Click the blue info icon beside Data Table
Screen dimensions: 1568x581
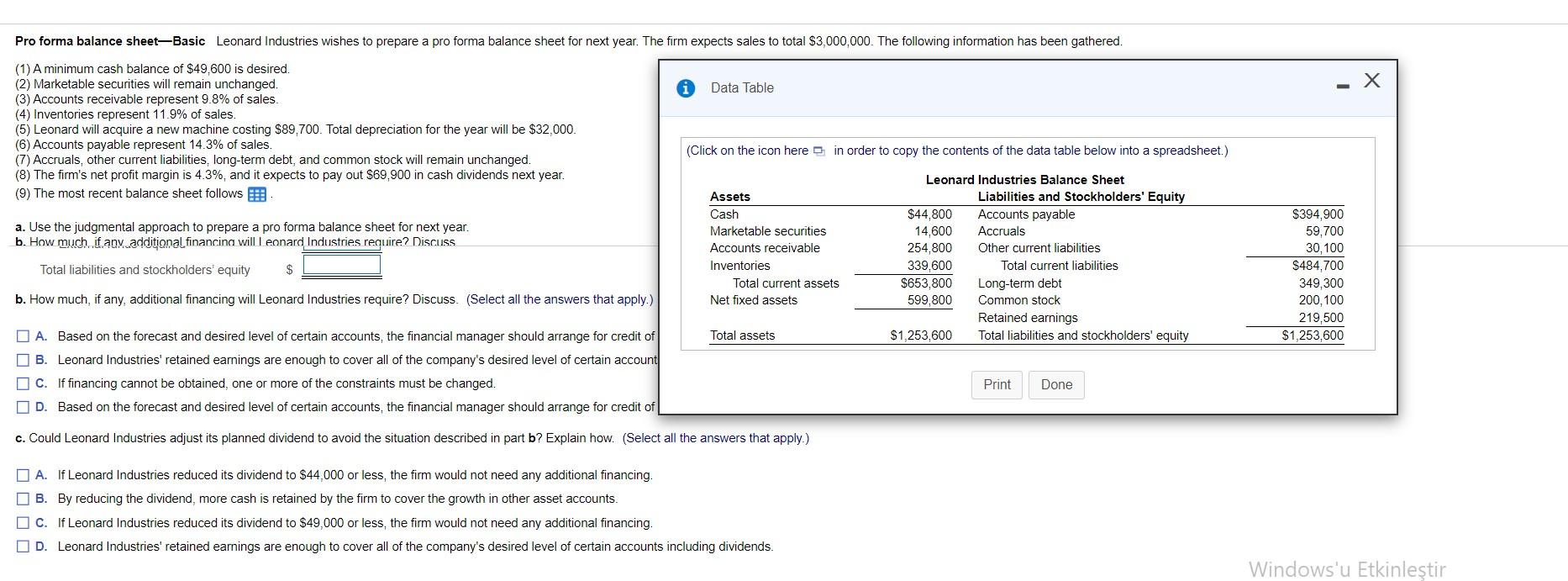pyautogui.click(x=686, y=88)
